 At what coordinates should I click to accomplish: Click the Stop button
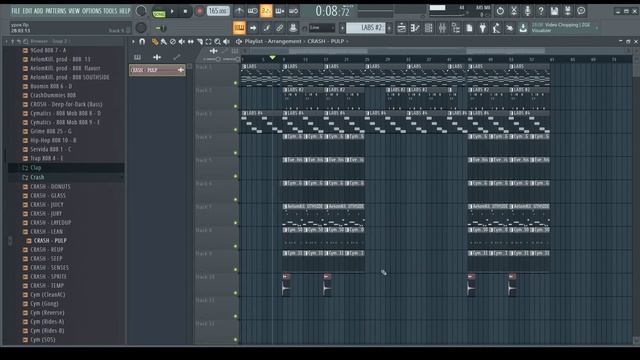[185, 11]
